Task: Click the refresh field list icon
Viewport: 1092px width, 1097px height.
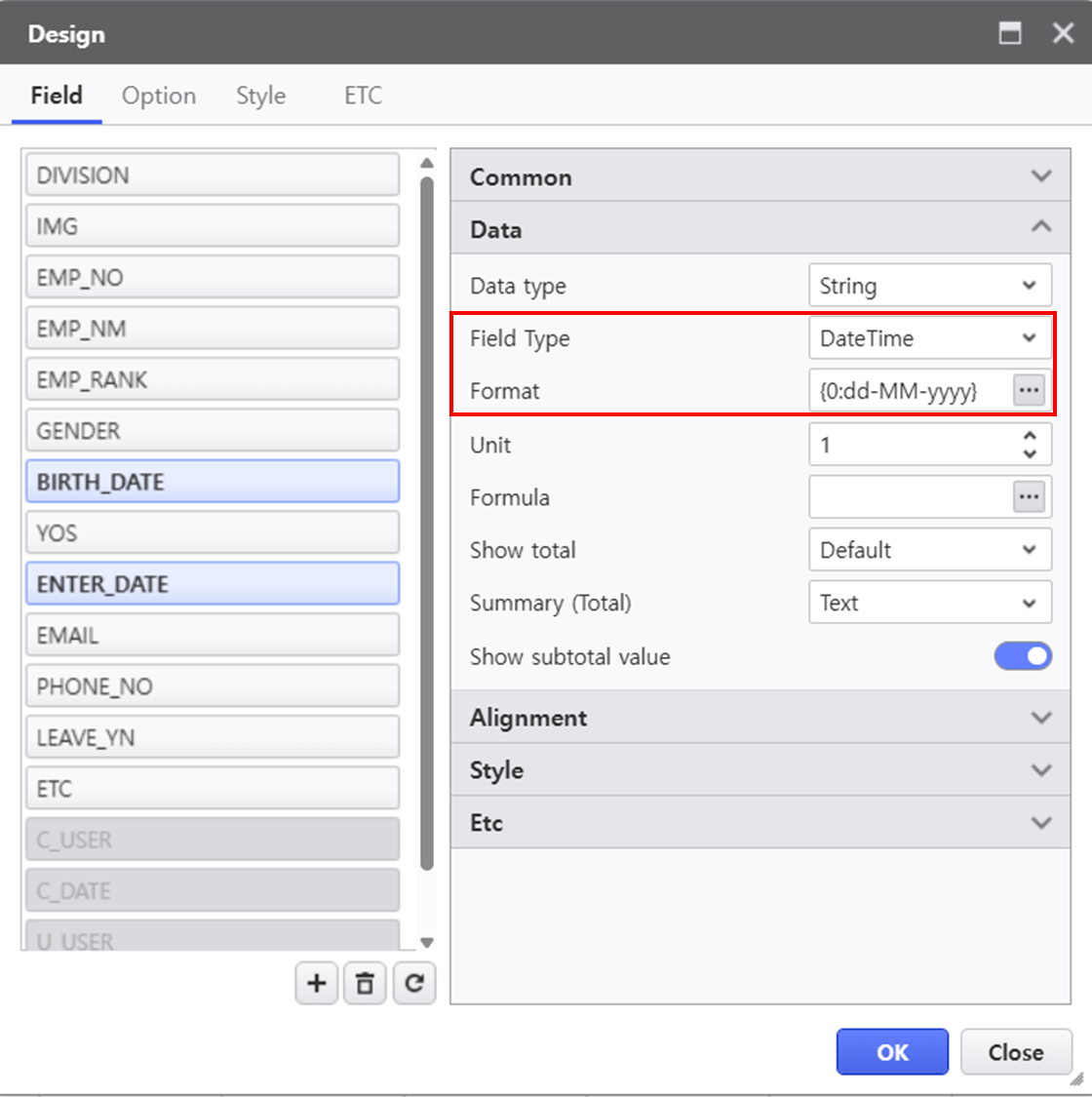Action: pos(414,983)
